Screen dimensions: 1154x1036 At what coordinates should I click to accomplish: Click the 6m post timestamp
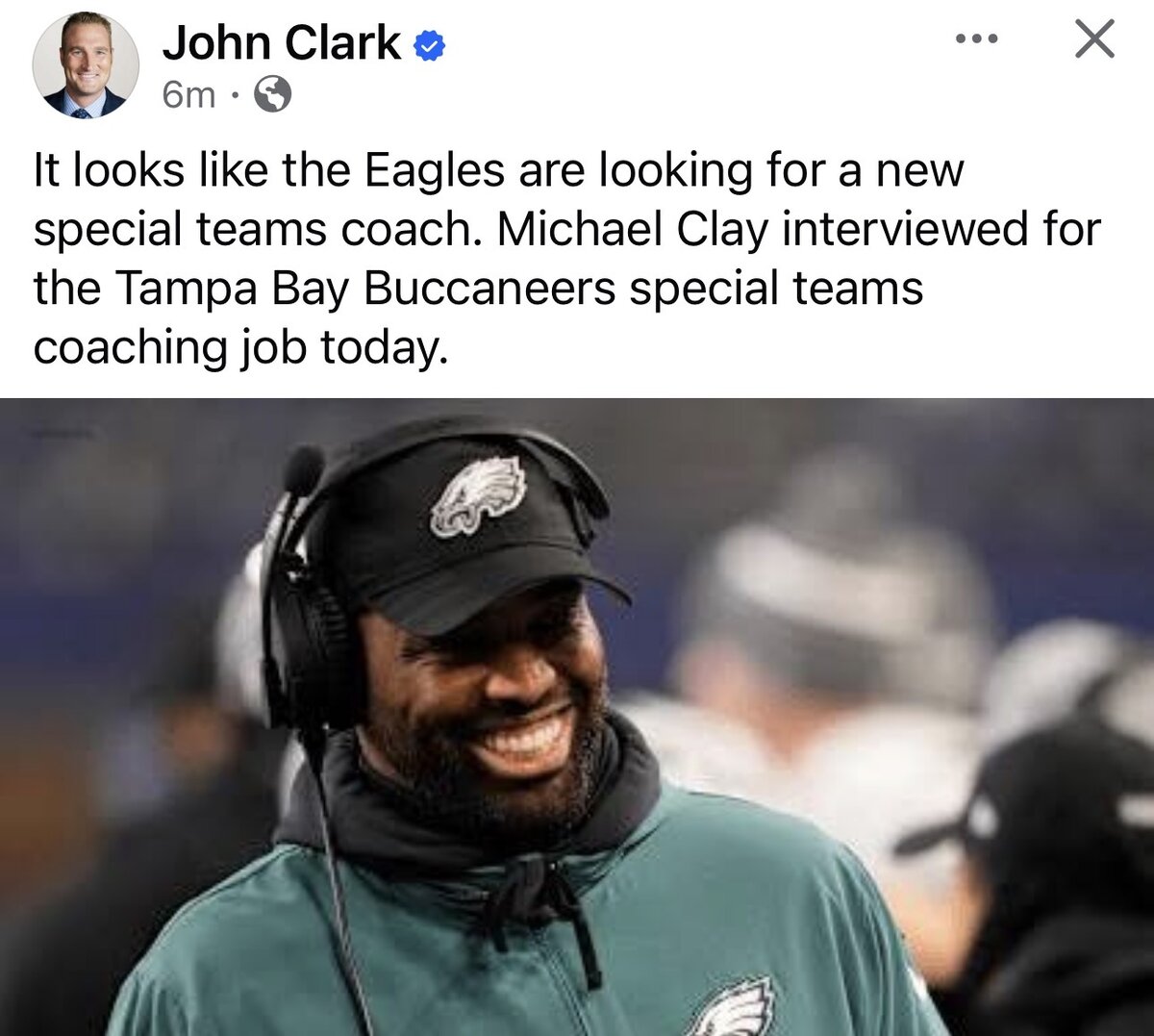click(x=188, y=95)
